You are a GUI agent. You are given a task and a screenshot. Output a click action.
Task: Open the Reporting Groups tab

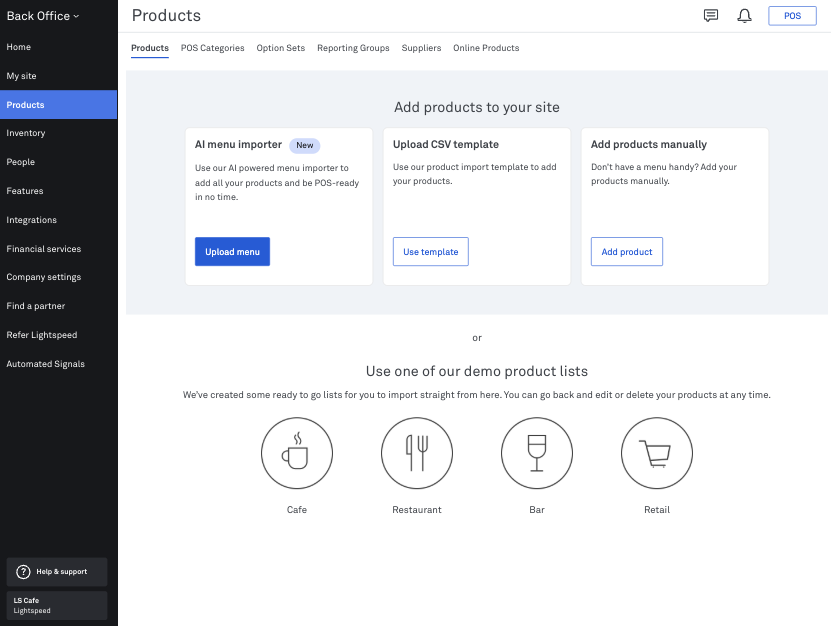pyautogui.click(x=353, y=48)
